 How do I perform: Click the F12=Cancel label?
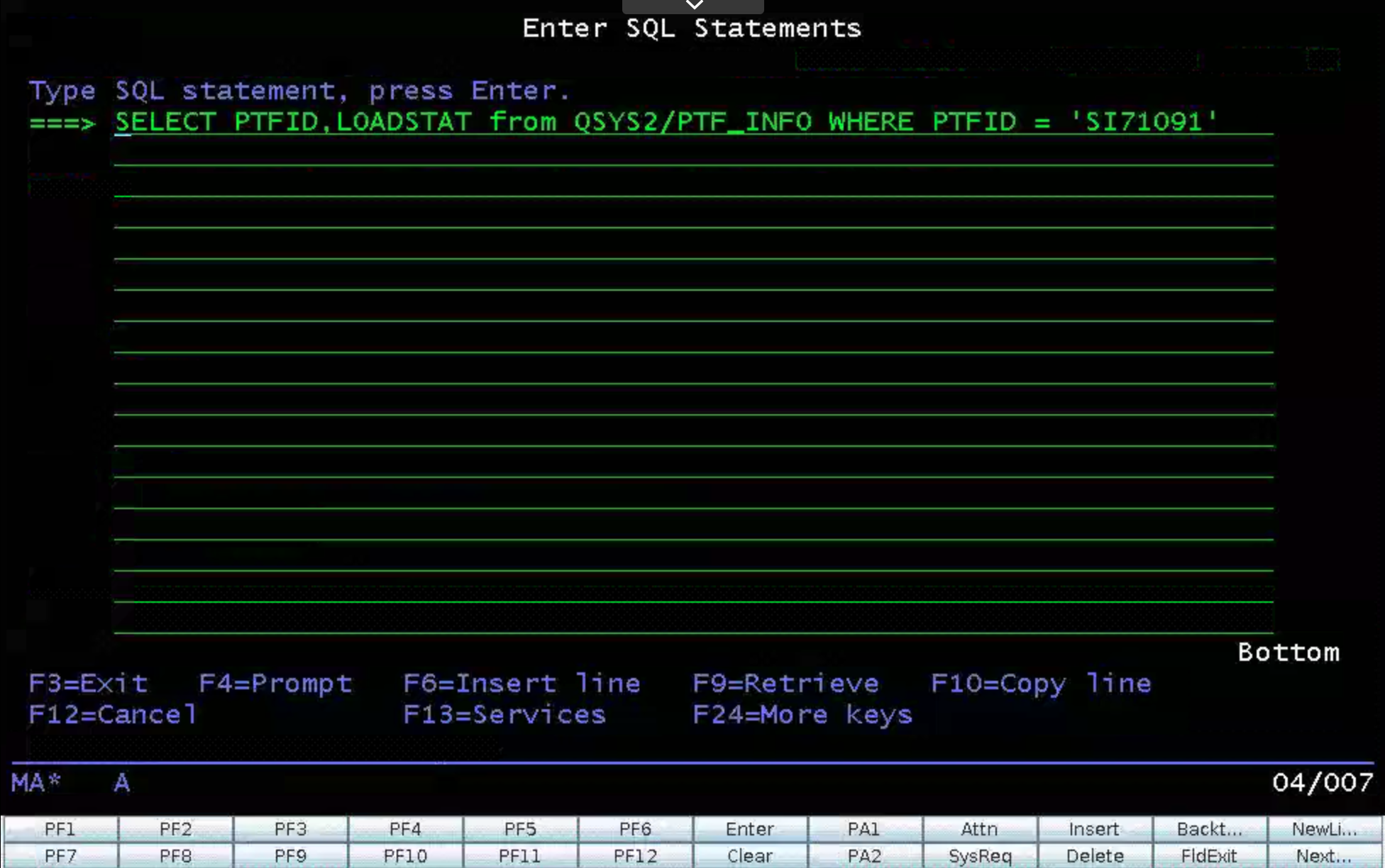tap(113, 715)
